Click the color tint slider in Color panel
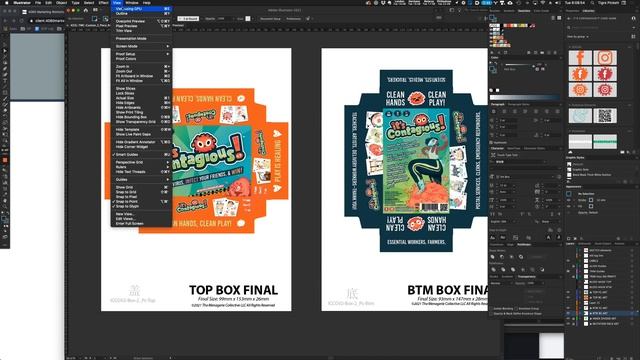Image resolution: width=640 pixels, height=360 pixels. (519, 65)
